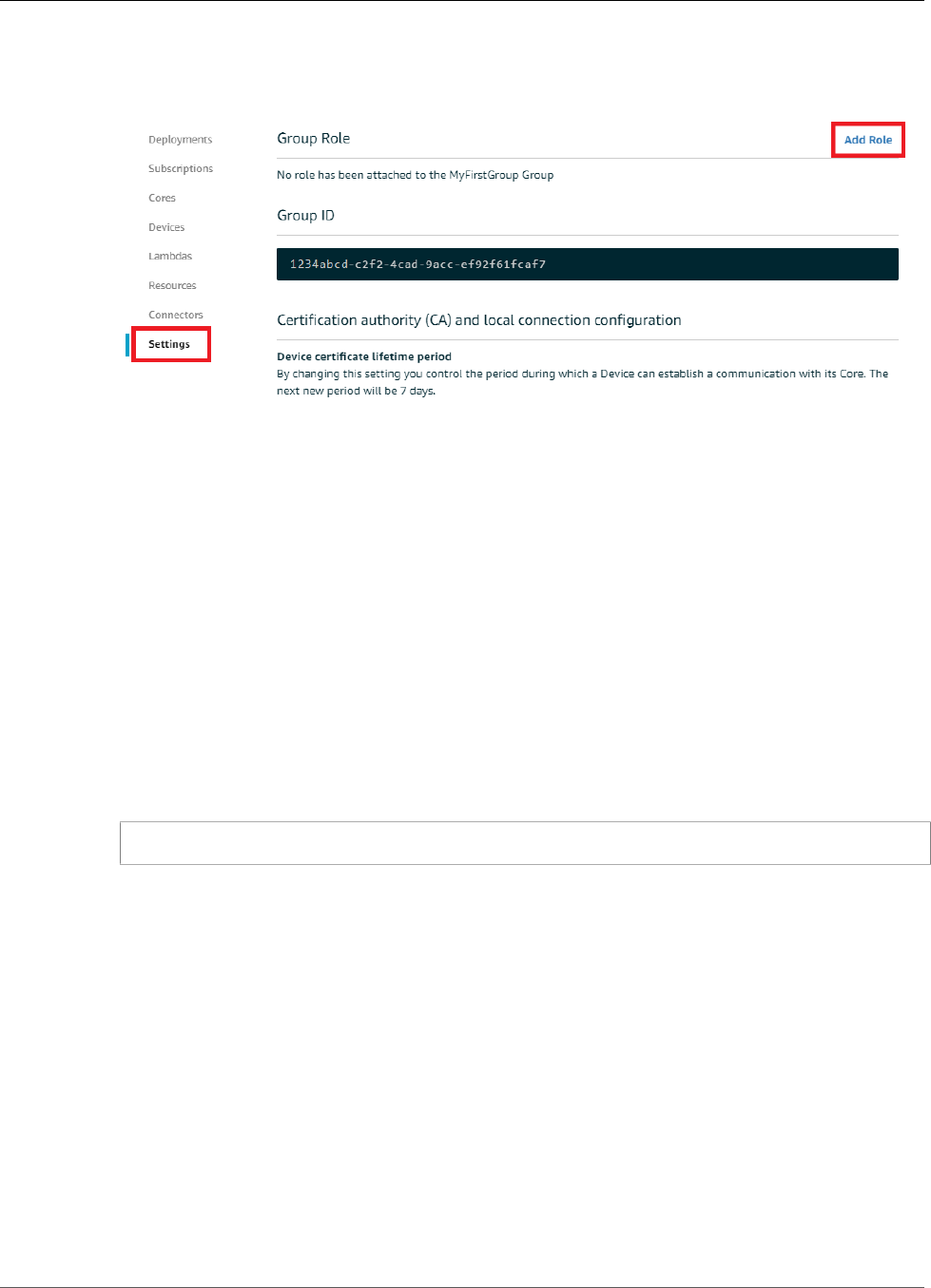The height and width of the screenshot is (1288, 931).
Task: Select the Settings sidebar item
Action: [169, 344]
